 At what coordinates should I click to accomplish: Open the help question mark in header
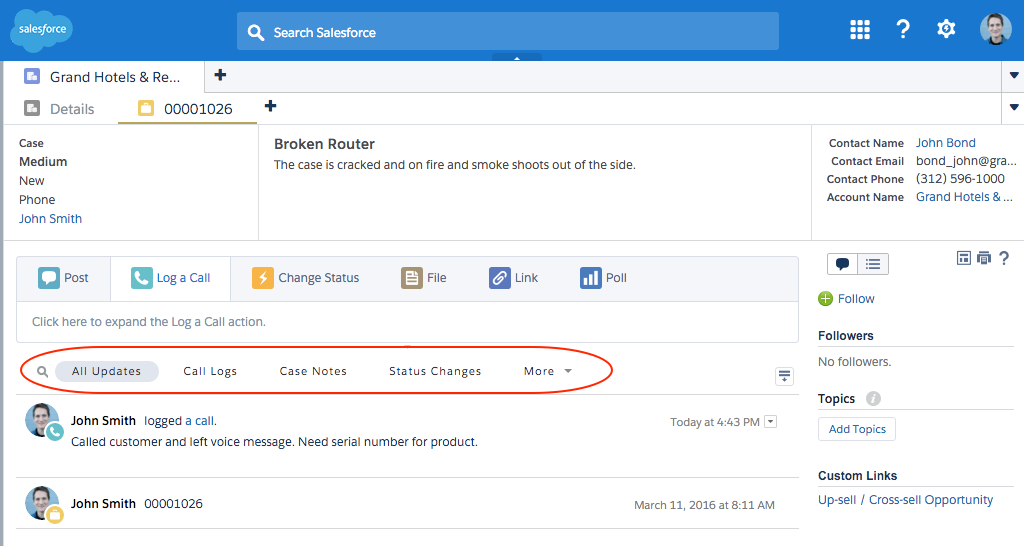(903, 29)
